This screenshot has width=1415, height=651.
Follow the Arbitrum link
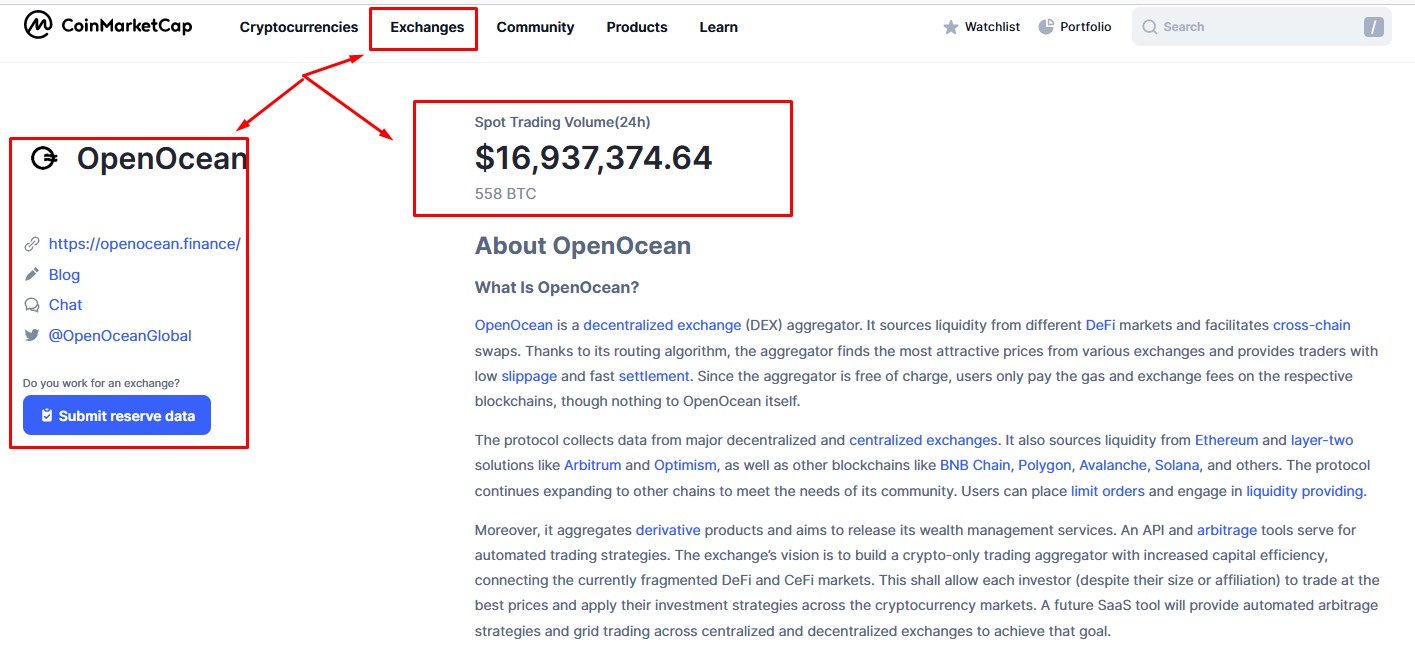592,465
